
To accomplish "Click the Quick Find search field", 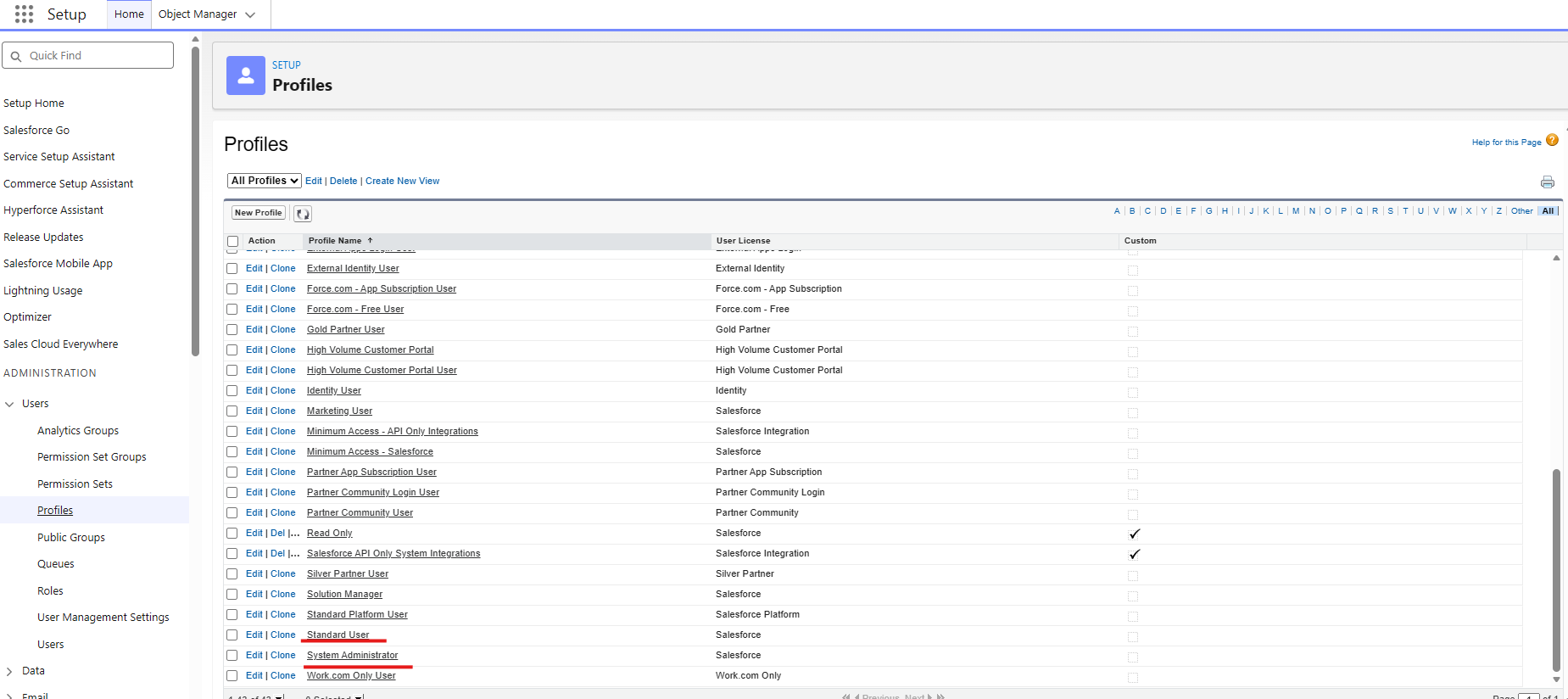I will (88, 56).
